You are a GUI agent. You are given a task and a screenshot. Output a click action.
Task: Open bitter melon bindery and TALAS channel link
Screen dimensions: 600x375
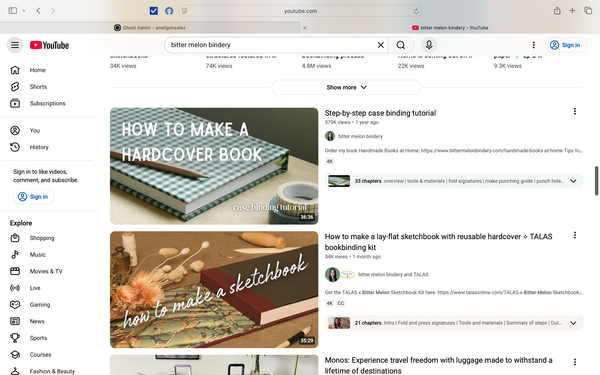click(x=393, y=274)
